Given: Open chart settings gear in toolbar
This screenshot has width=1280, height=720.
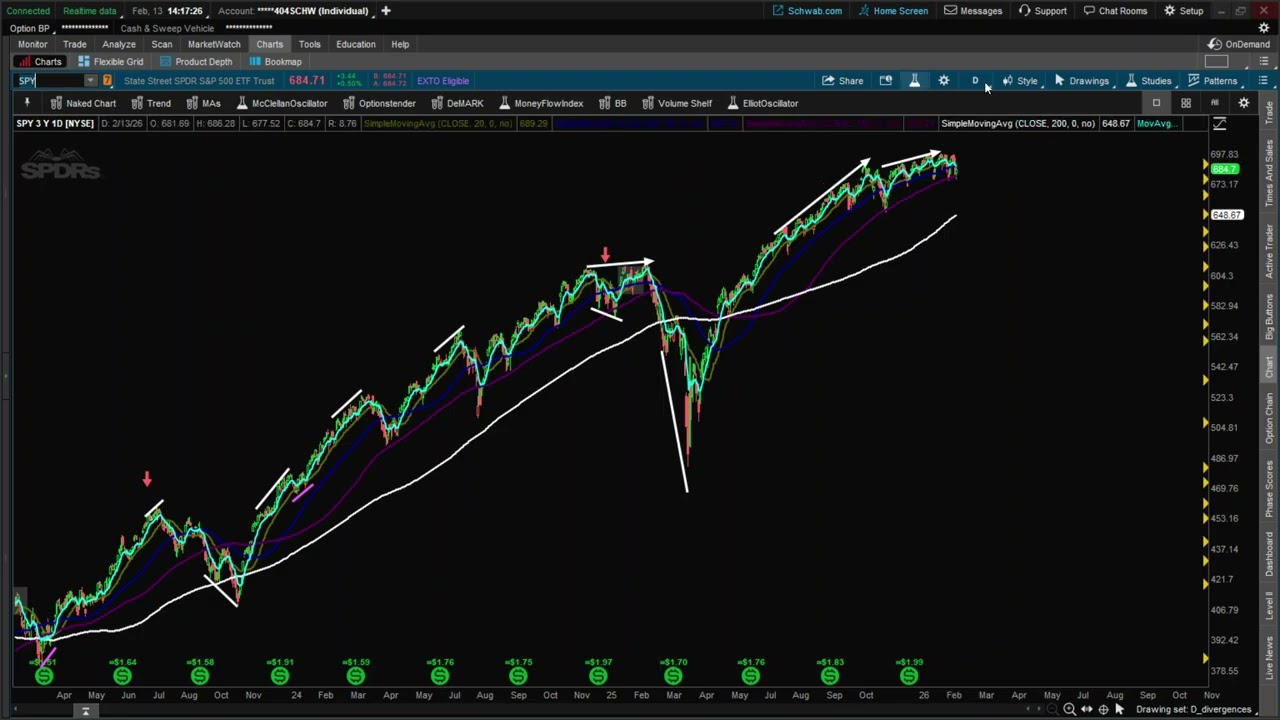Looking at the screenshot, I should [943, 81].
